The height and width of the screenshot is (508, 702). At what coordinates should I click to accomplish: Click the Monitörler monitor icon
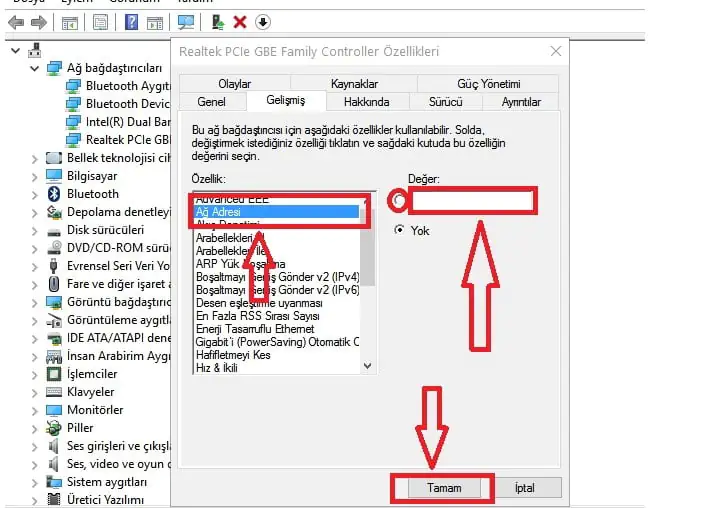54,410
